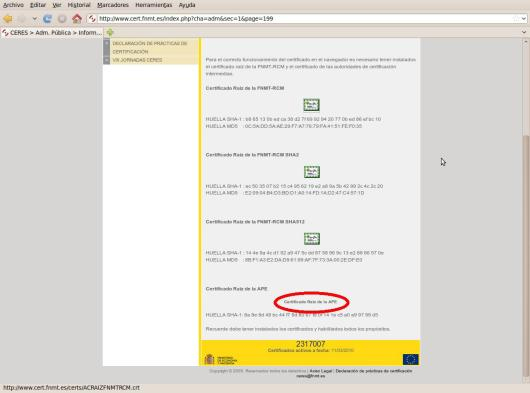Click the Certificado Raíz de la FNMT-RCM SHA2 heading
530x393 pixels.
(x=252, y=155)
